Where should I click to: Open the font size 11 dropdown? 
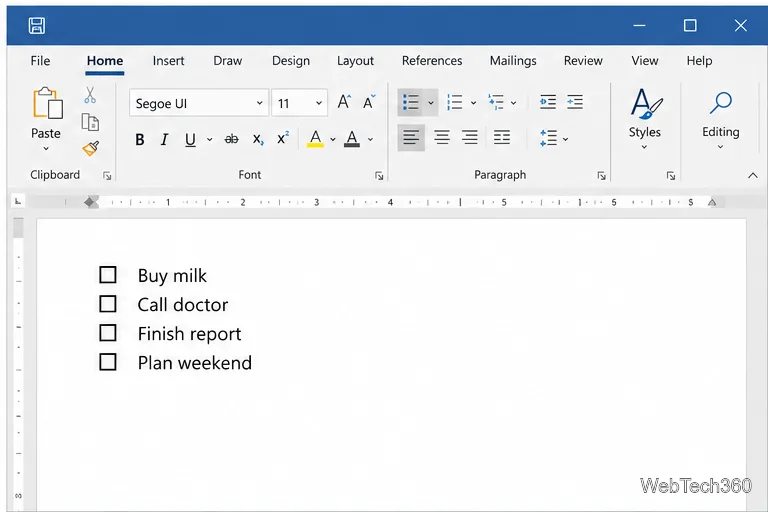click(319, 103)
